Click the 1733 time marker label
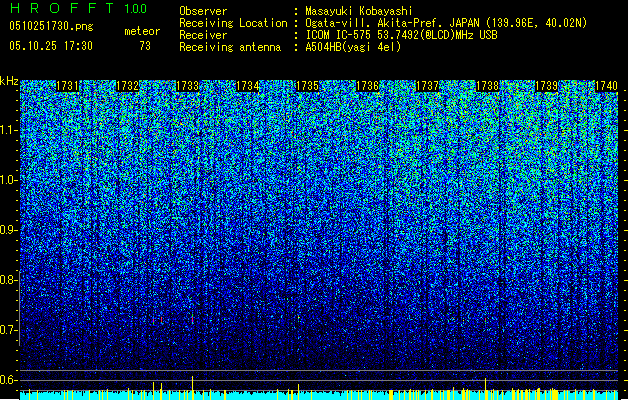 (x=187, y=86)
